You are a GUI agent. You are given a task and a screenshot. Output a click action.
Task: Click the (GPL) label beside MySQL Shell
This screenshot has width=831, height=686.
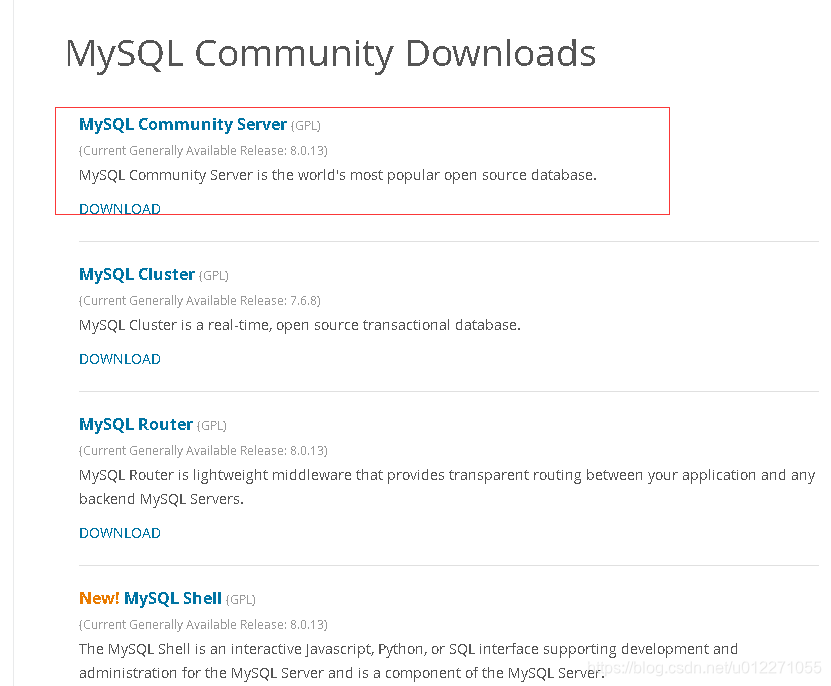point(241,600)
